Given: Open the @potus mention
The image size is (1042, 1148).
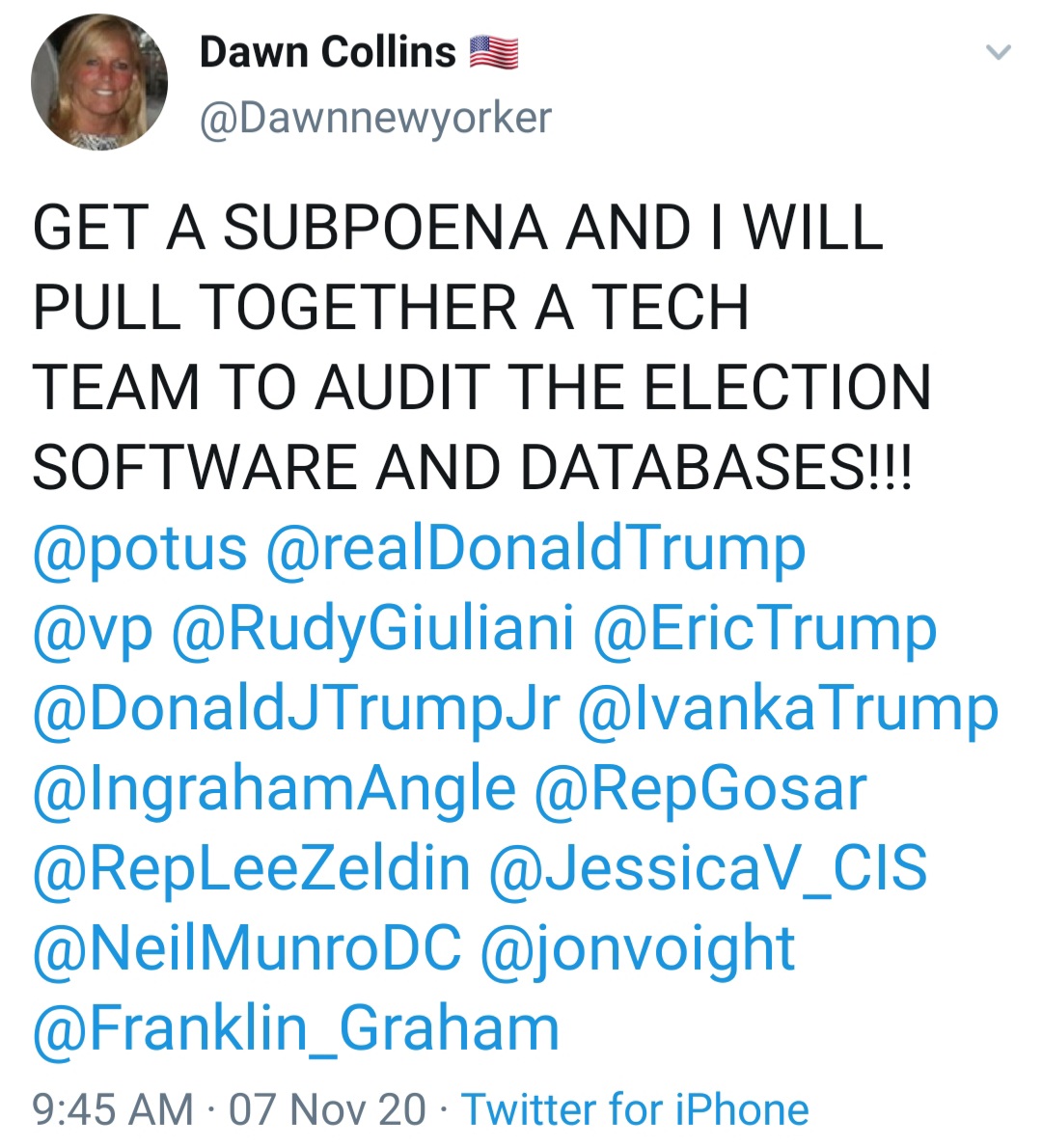Looking at the screenshot, I should (140, 550).
